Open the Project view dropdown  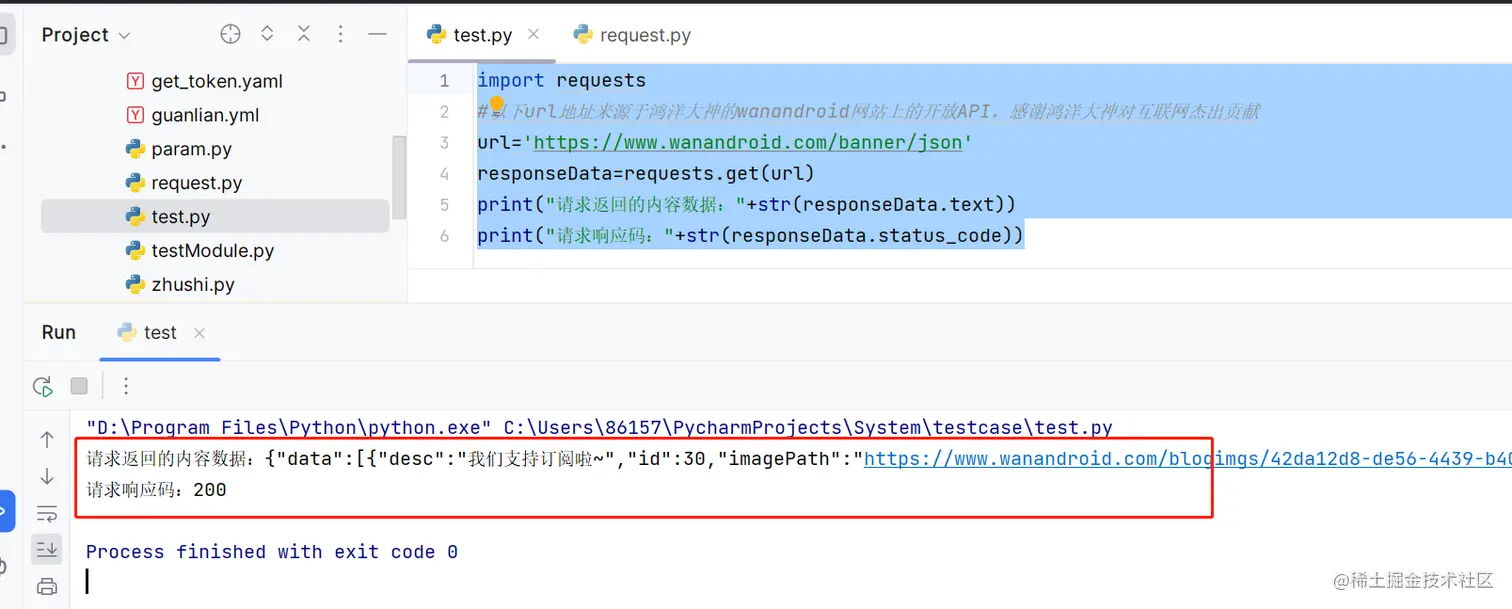86,35
